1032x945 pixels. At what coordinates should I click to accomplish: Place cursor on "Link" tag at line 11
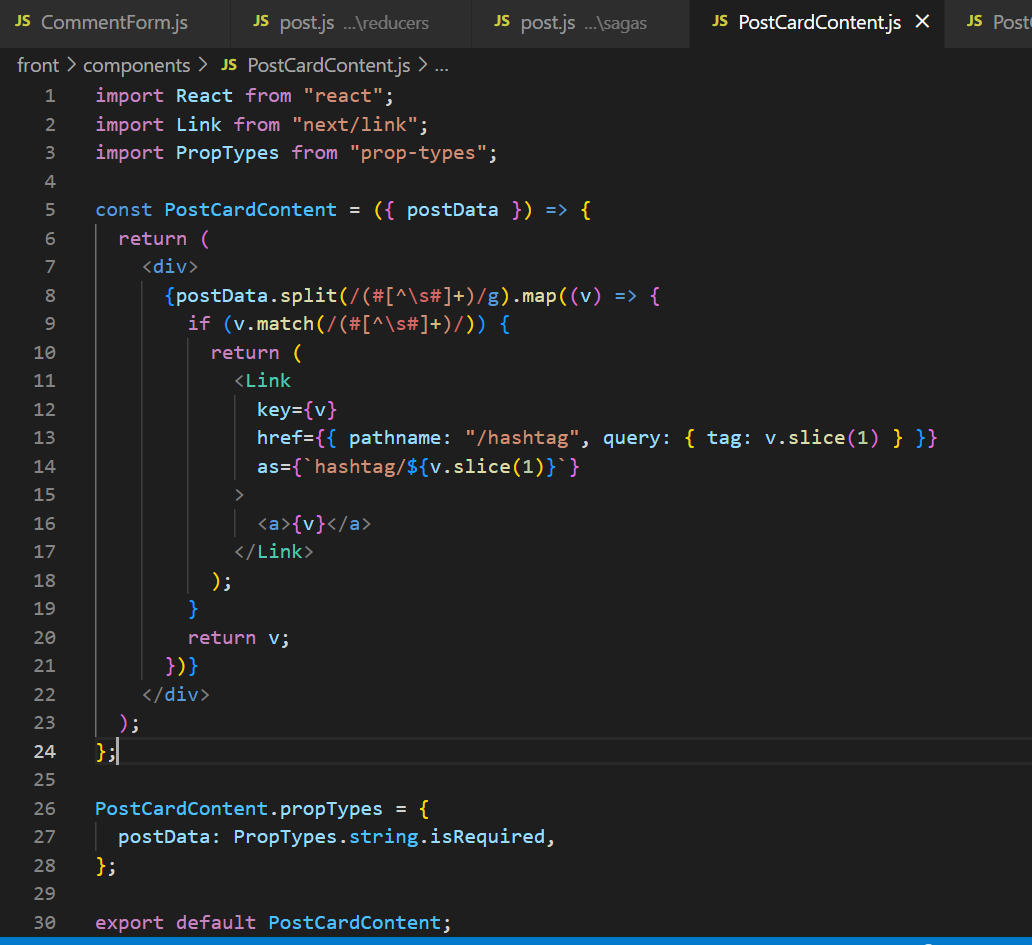click(268, 381)
